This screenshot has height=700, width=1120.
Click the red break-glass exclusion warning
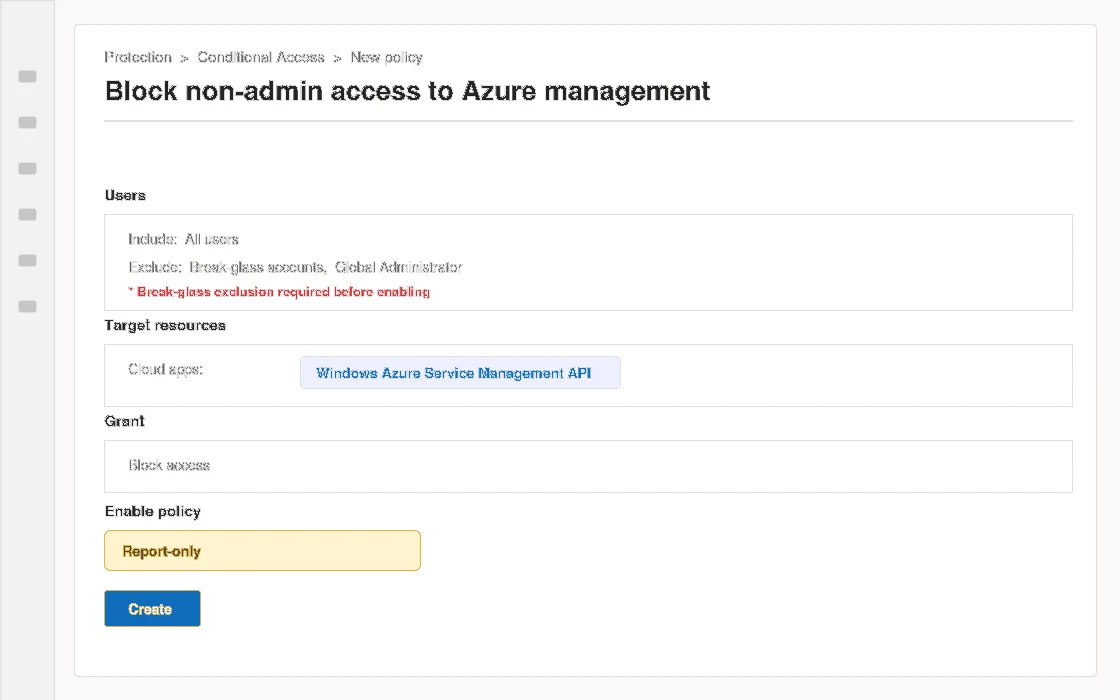point(279,291)
